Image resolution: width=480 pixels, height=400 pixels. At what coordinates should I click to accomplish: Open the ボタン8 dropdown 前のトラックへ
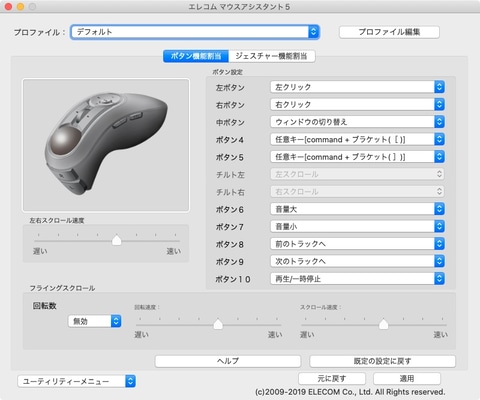point(357,244)
